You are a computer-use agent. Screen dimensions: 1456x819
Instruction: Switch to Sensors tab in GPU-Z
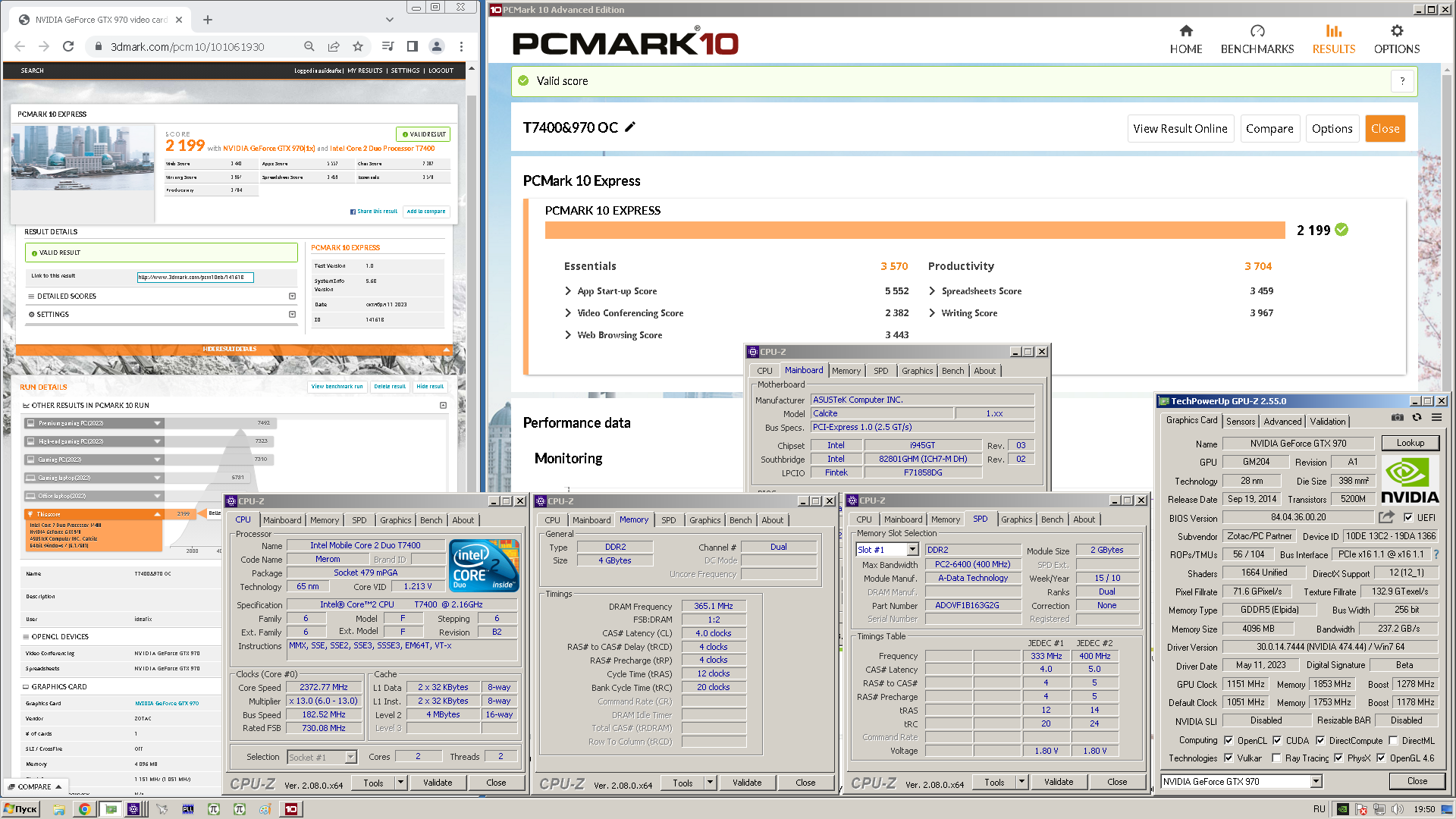(1241, 422)
